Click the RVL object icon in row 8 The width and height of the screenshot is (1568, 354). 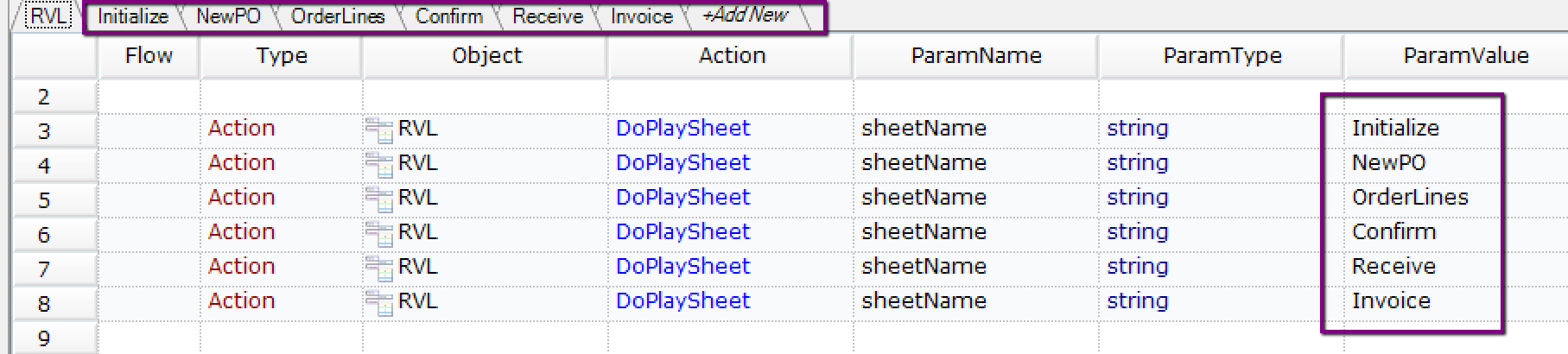tap(378, 302)
